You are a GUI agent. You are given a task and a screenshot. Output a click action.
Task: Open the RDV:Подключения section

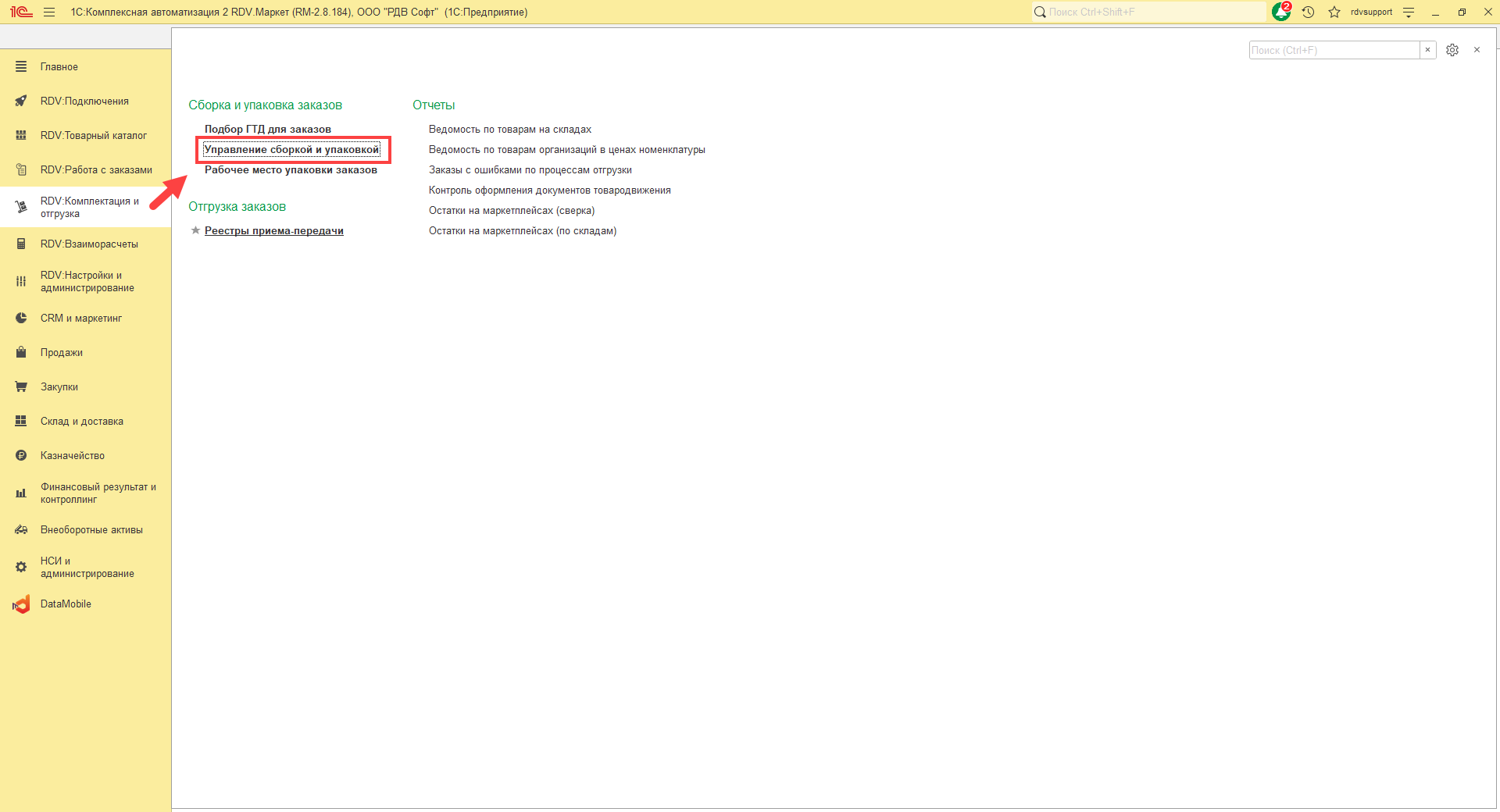tap(84, 101)
